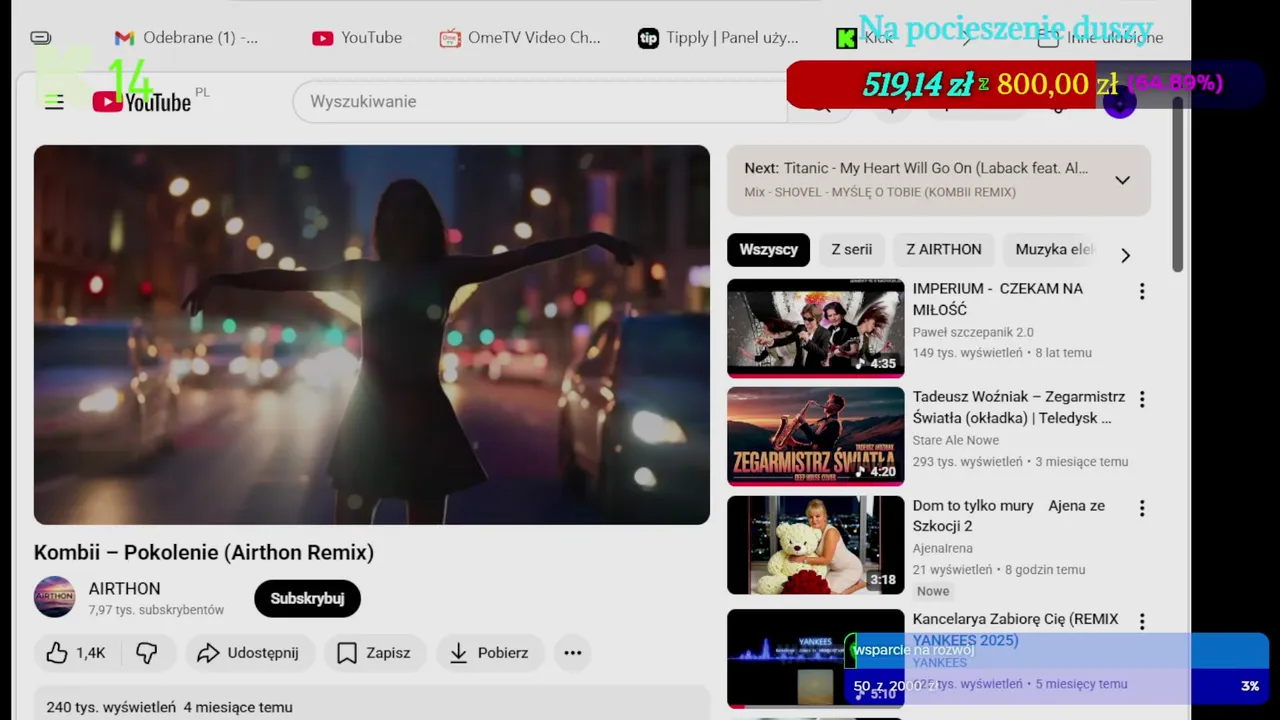The width and height of the screenshot is (1280, 720).
Task: Open the AIRTHON channel name link
Action: click(x=124, y=589)
